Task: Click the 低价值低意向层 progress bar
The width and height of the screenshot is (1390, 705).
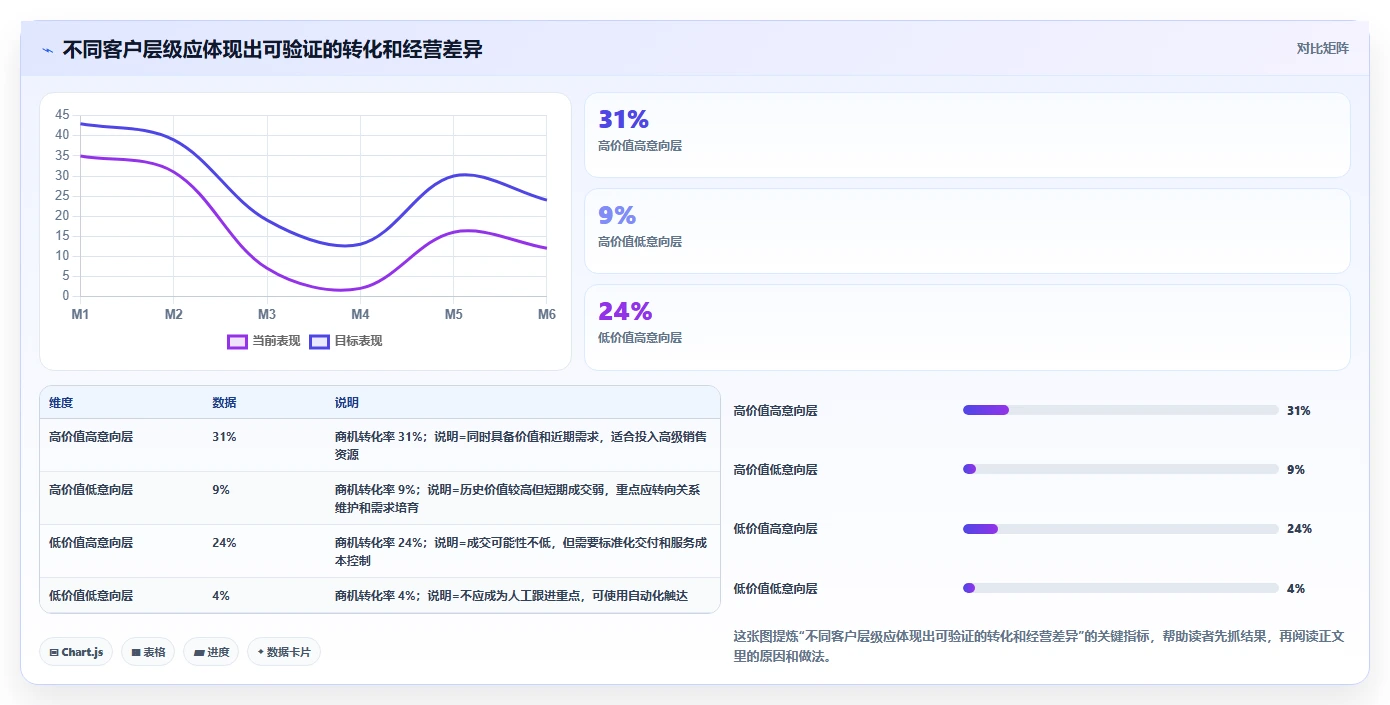Action: (x=1120, y=588)
